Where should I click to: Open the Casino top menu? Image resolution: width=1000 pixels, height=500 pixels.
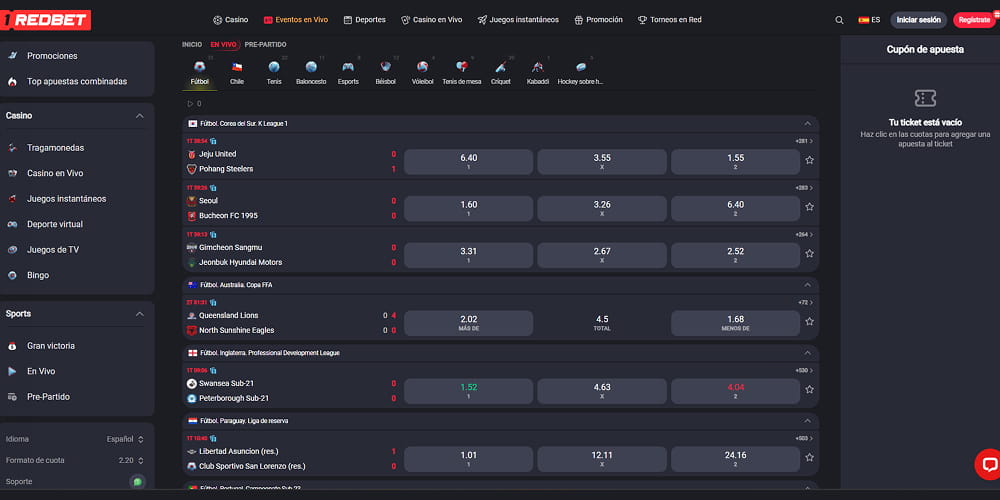pos(230,20)
